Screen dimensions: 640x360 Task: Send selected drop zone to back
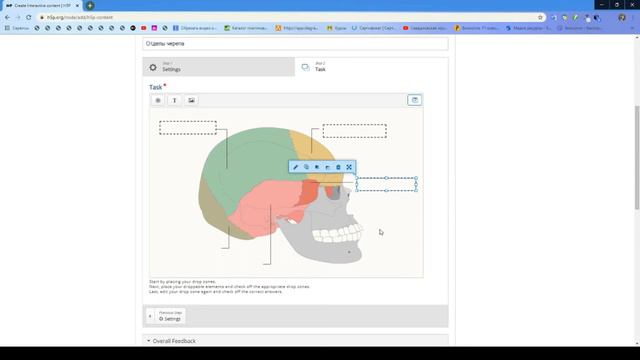(x=327, y=167)
